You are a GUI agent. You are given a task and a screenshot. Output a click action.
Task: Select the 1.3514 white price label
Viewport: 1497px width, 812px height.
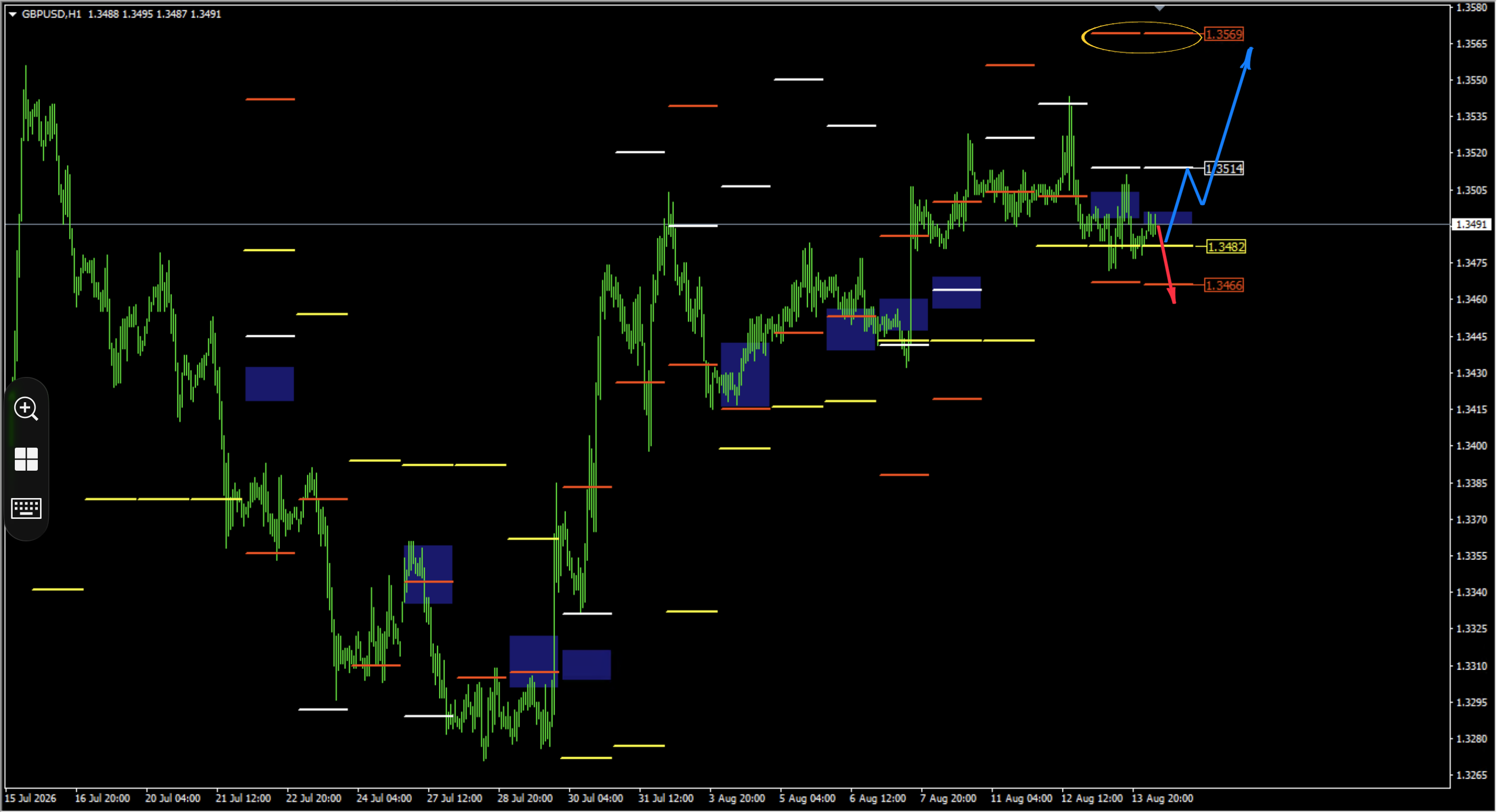(x=1223, y=169)
